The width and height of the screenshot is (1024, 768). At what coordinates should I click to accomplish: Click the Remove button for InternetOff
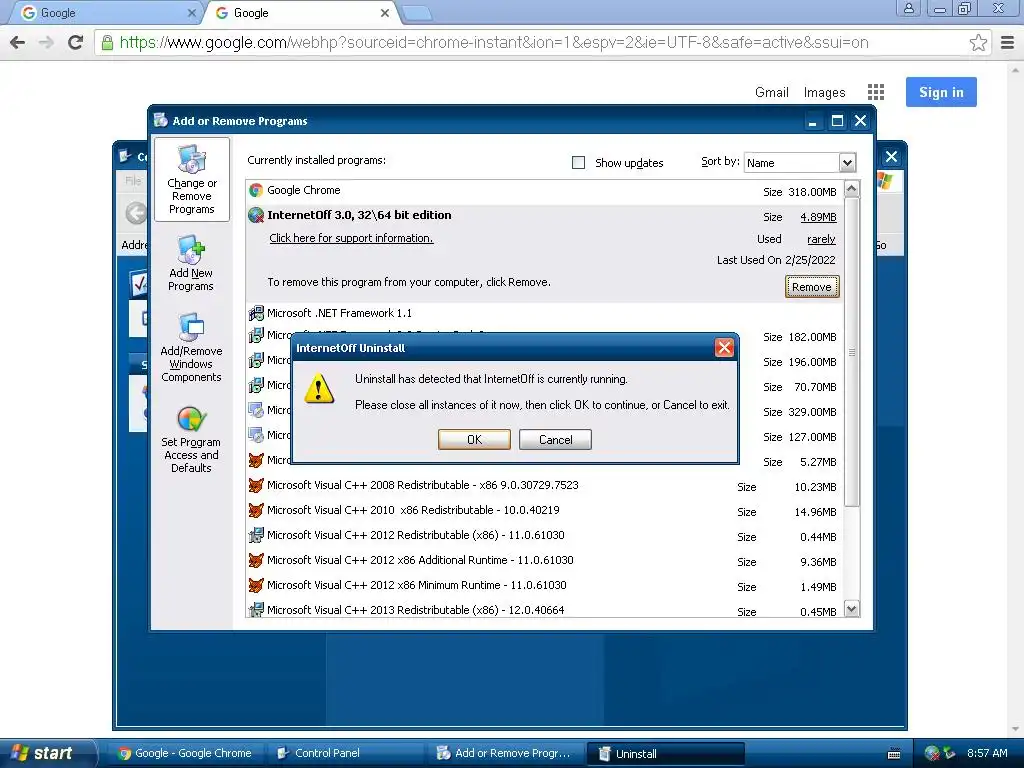pos(812,287)
